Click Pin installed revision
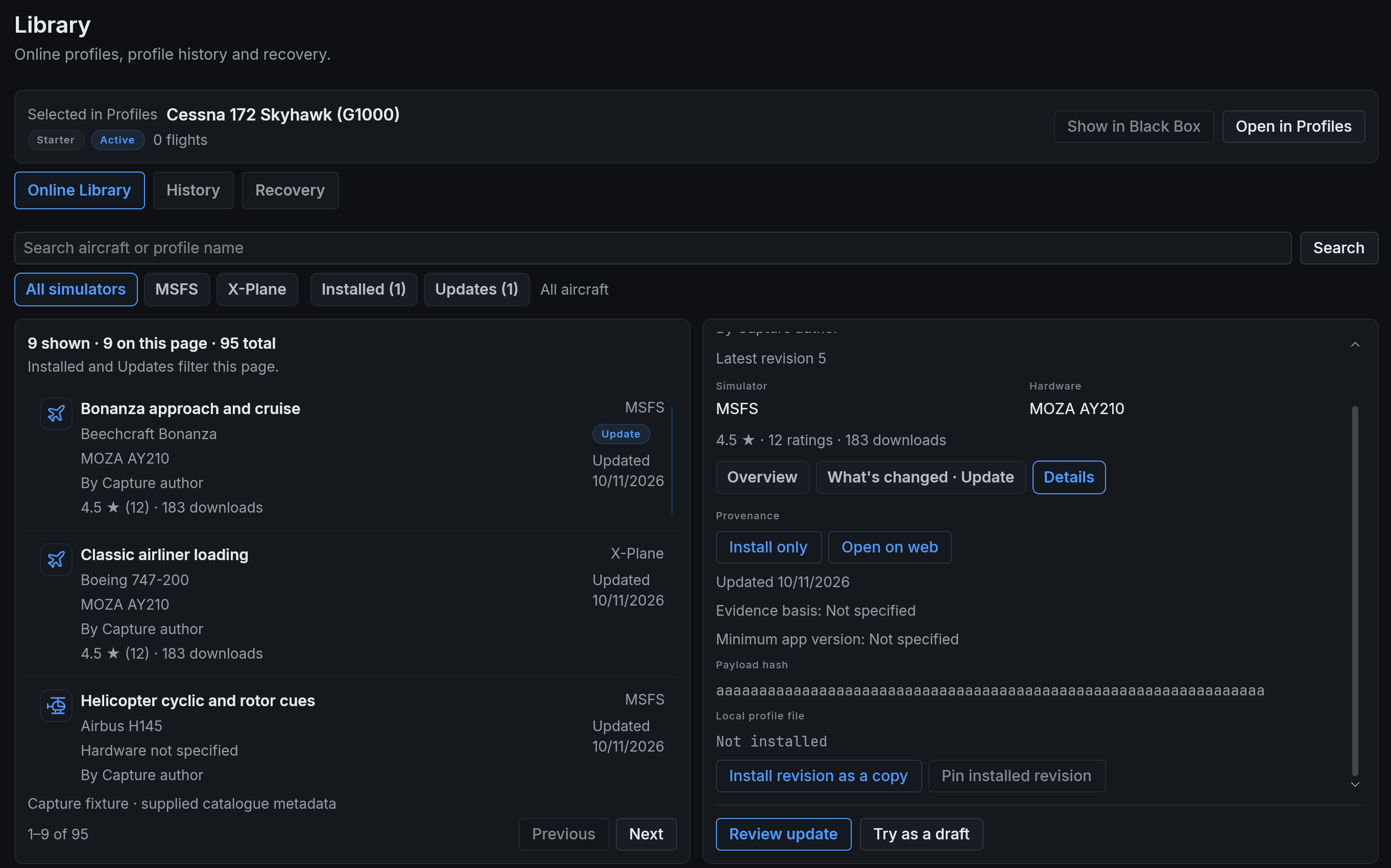Viewport: 1391px width, 868px height. pos(1016,776)
